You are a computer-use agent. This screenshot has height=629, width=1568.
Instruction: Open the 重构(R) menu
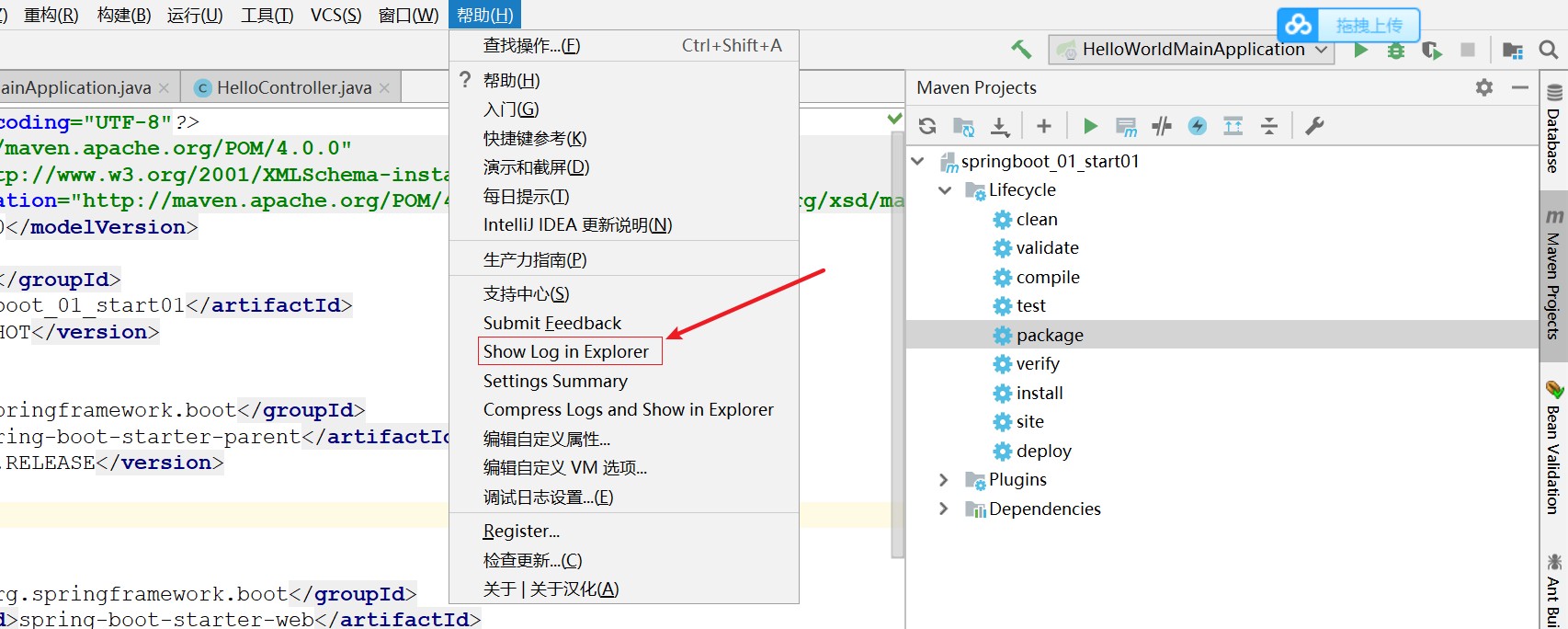(51, 16)
